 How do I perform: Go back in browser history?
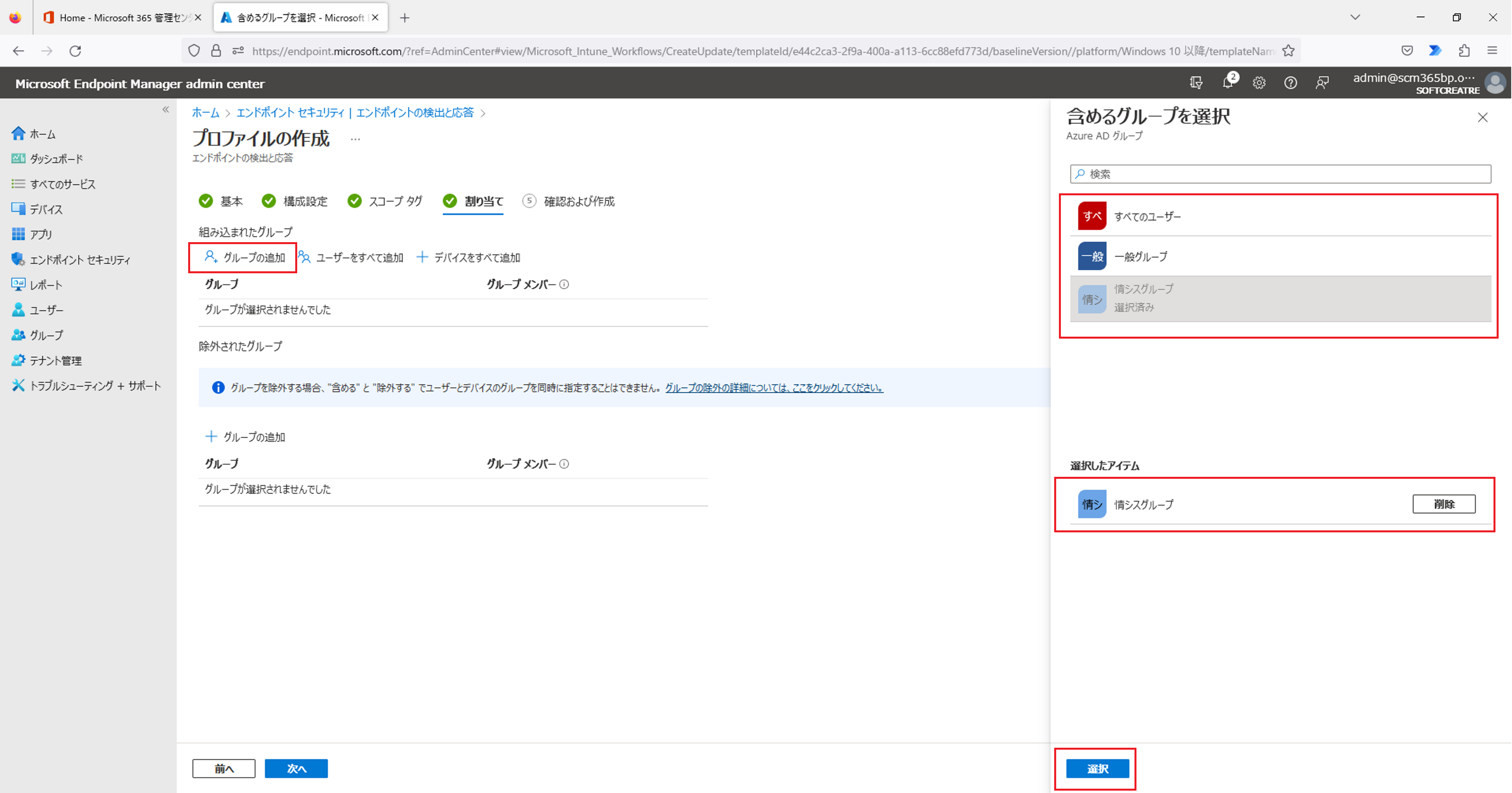18,51
